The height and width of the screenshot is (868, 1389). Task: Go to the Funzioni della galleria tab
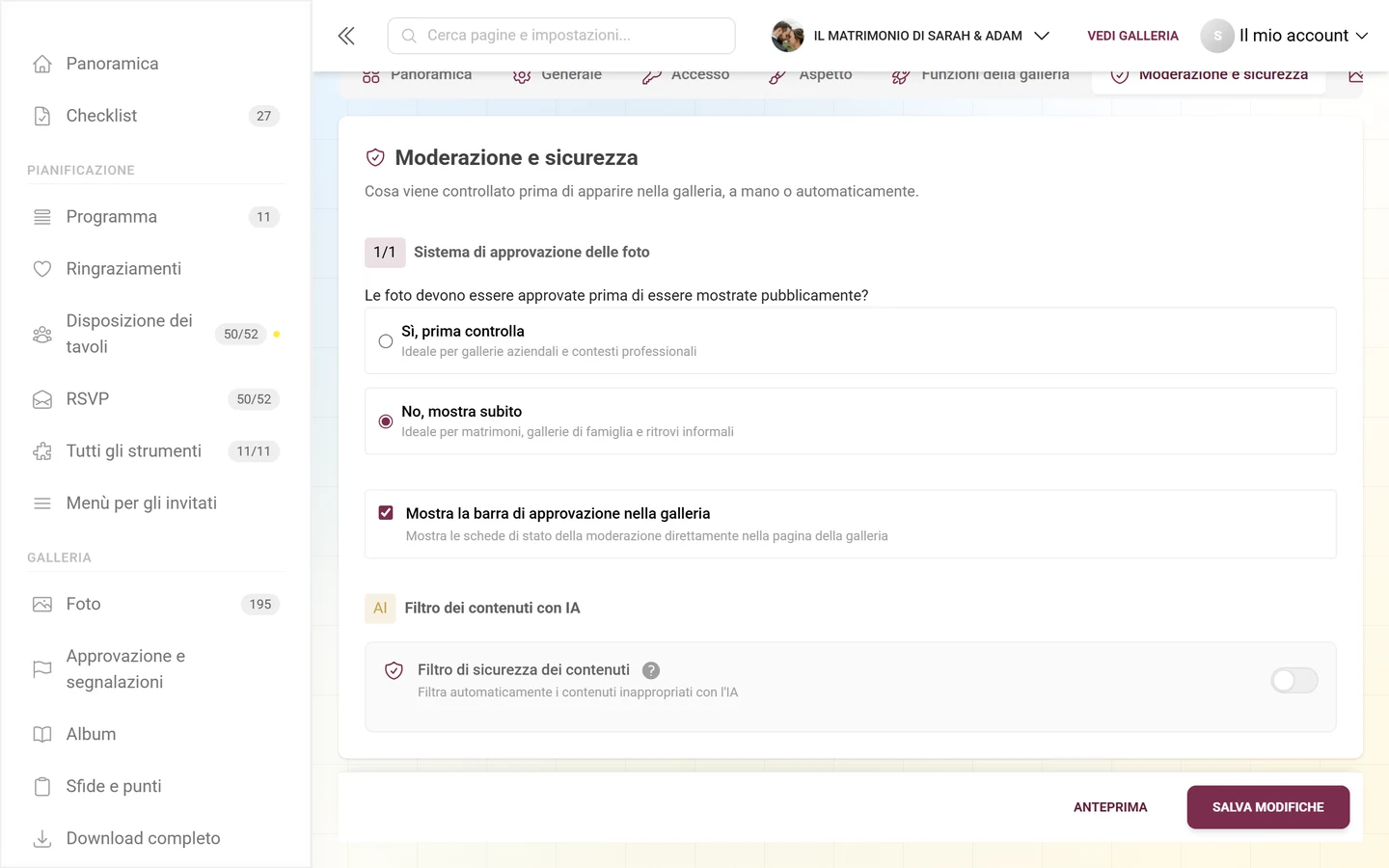[981, 74]
